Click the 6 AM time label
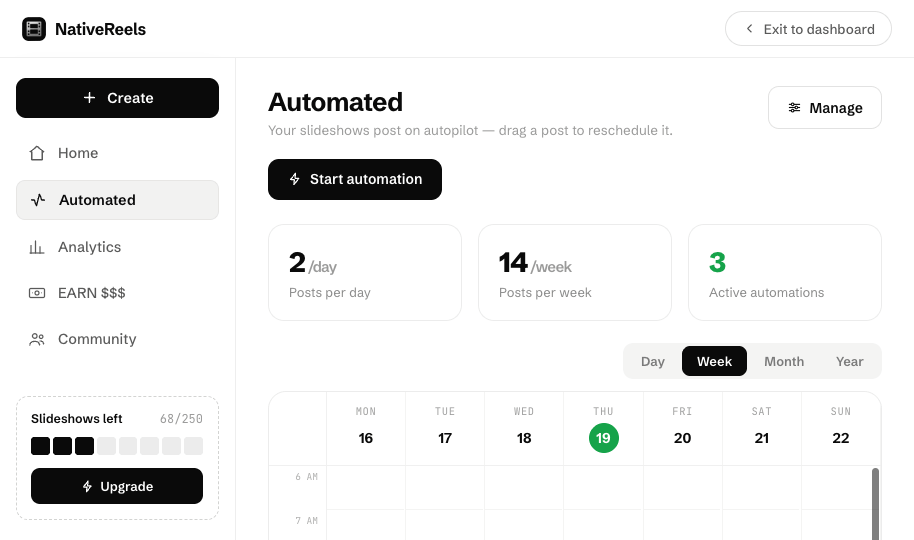 point(306,476)
